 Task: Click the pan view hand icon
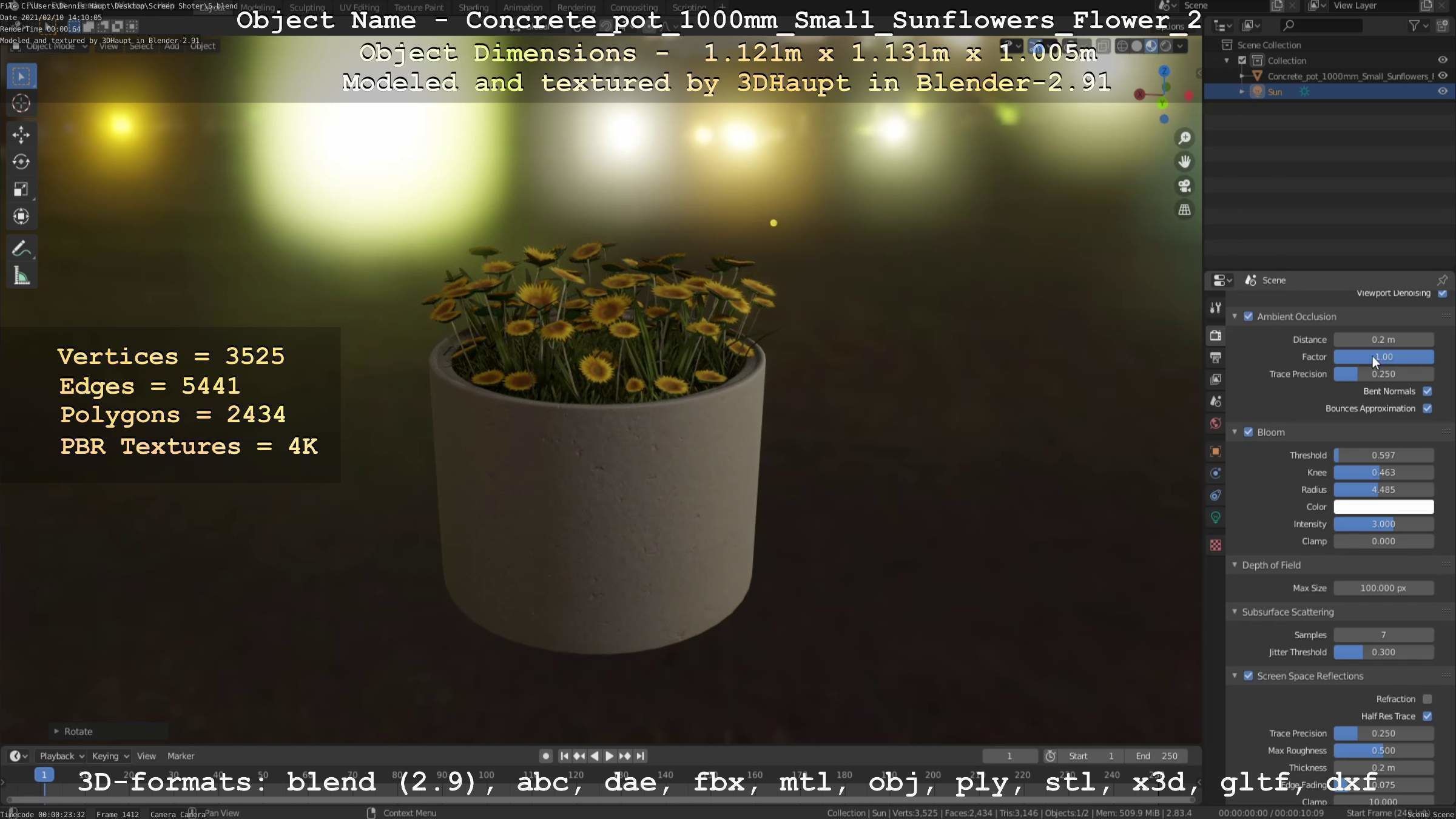coord(1184,162)
